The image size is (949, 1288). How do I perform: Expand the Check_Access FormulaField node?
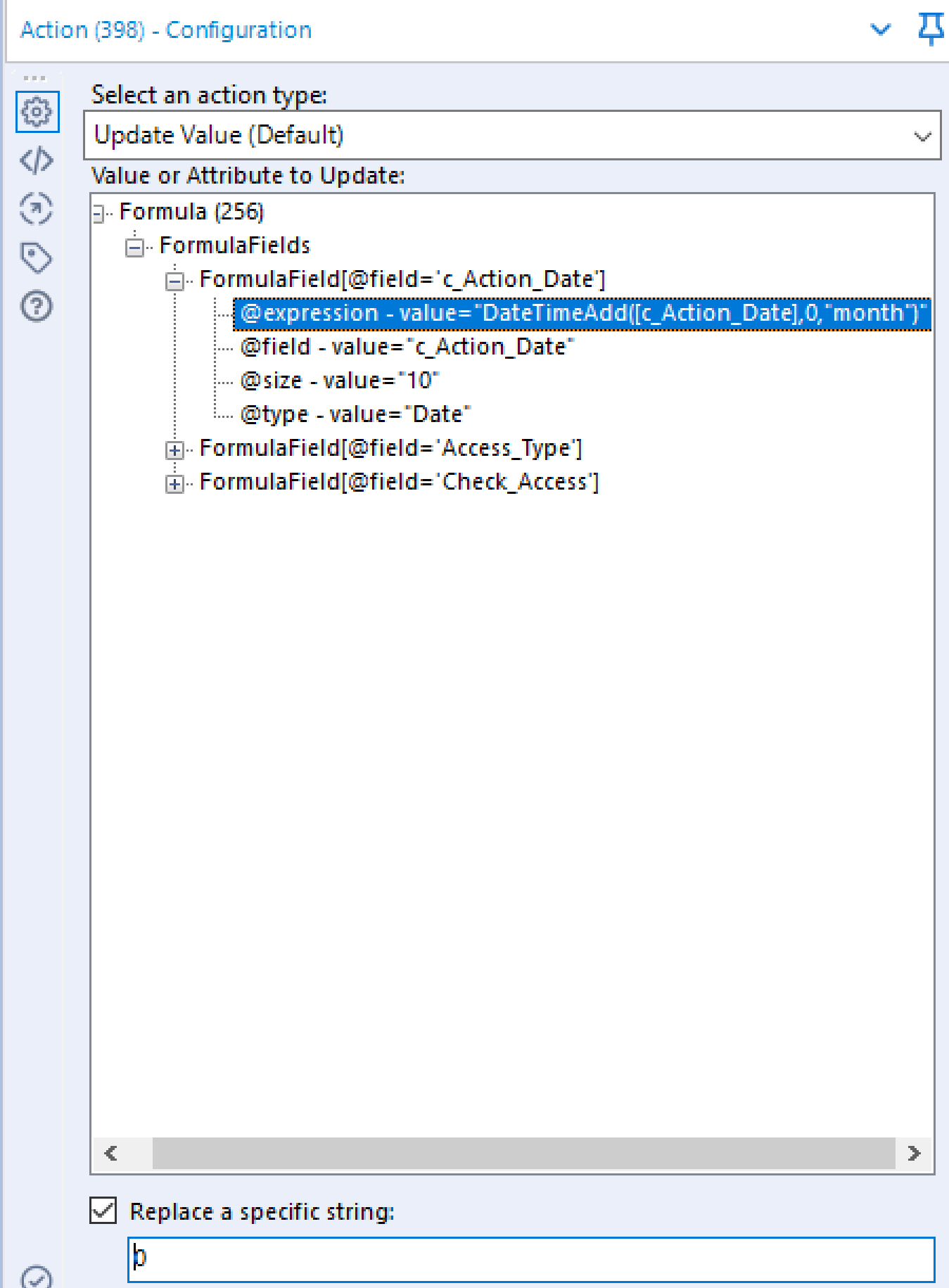tap(174, 483)
